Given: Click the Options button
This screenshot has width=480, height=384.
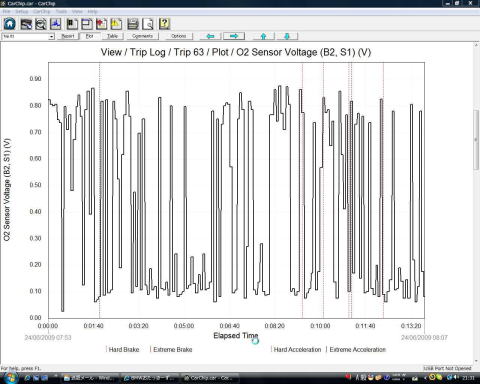Looking at the screenshot, I should coord(178,36).
